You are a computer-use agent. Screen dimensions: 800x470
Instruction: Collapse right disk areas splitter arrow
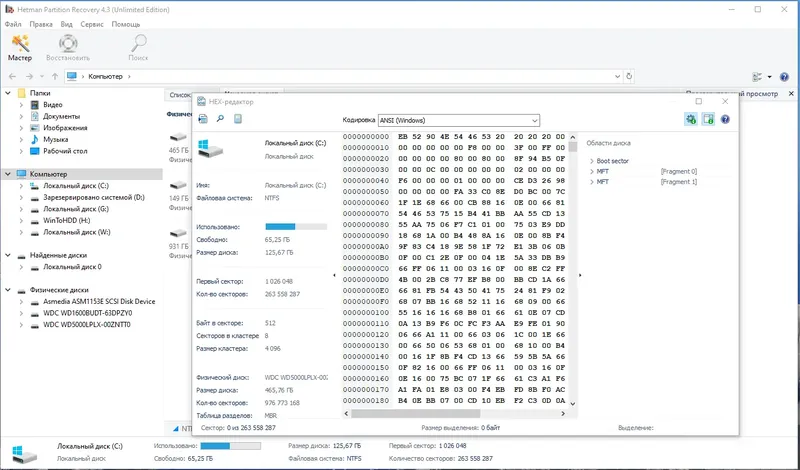pos(580,276)
